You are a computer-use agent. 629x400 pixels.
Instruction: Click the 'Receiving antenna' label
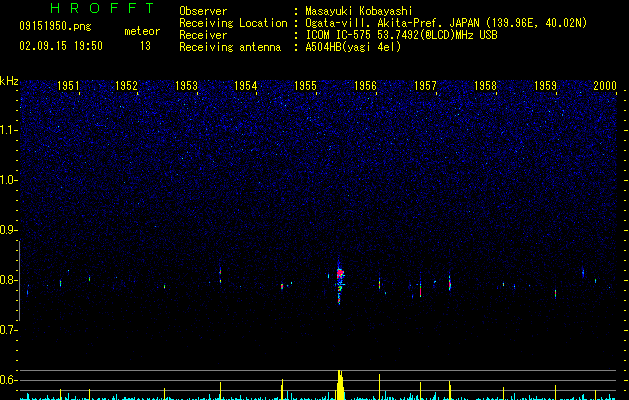click(230, 47)
